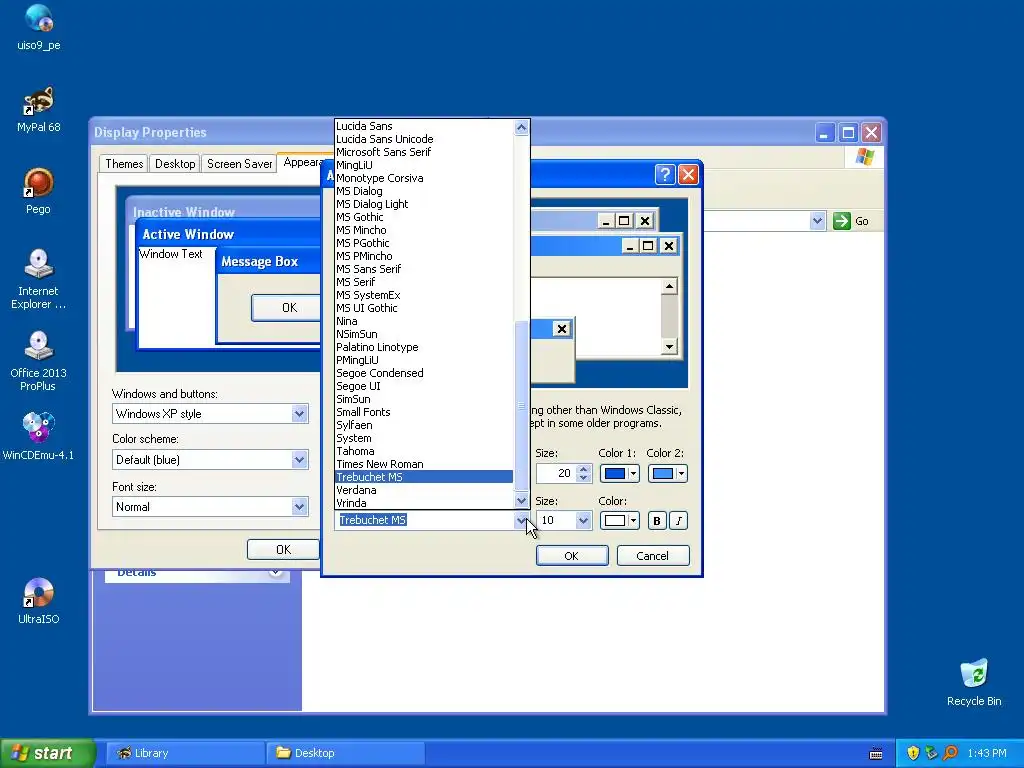Select Times New Roman font
This screenshot has width=1024, height=768.
click(x=424, y=464)
